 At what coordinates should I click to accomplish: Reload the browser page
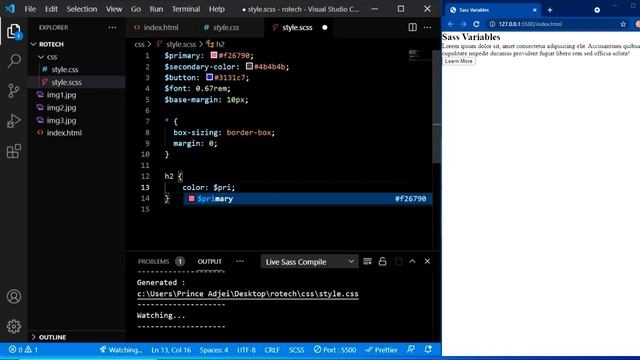click(476, 24)
